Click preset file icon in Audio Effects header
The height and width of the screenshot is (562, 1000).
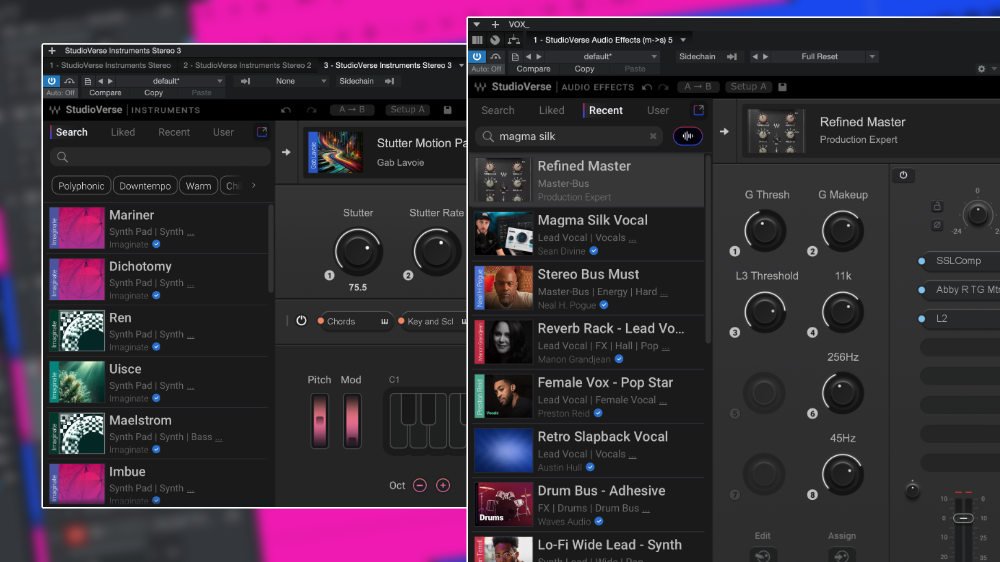515,56
